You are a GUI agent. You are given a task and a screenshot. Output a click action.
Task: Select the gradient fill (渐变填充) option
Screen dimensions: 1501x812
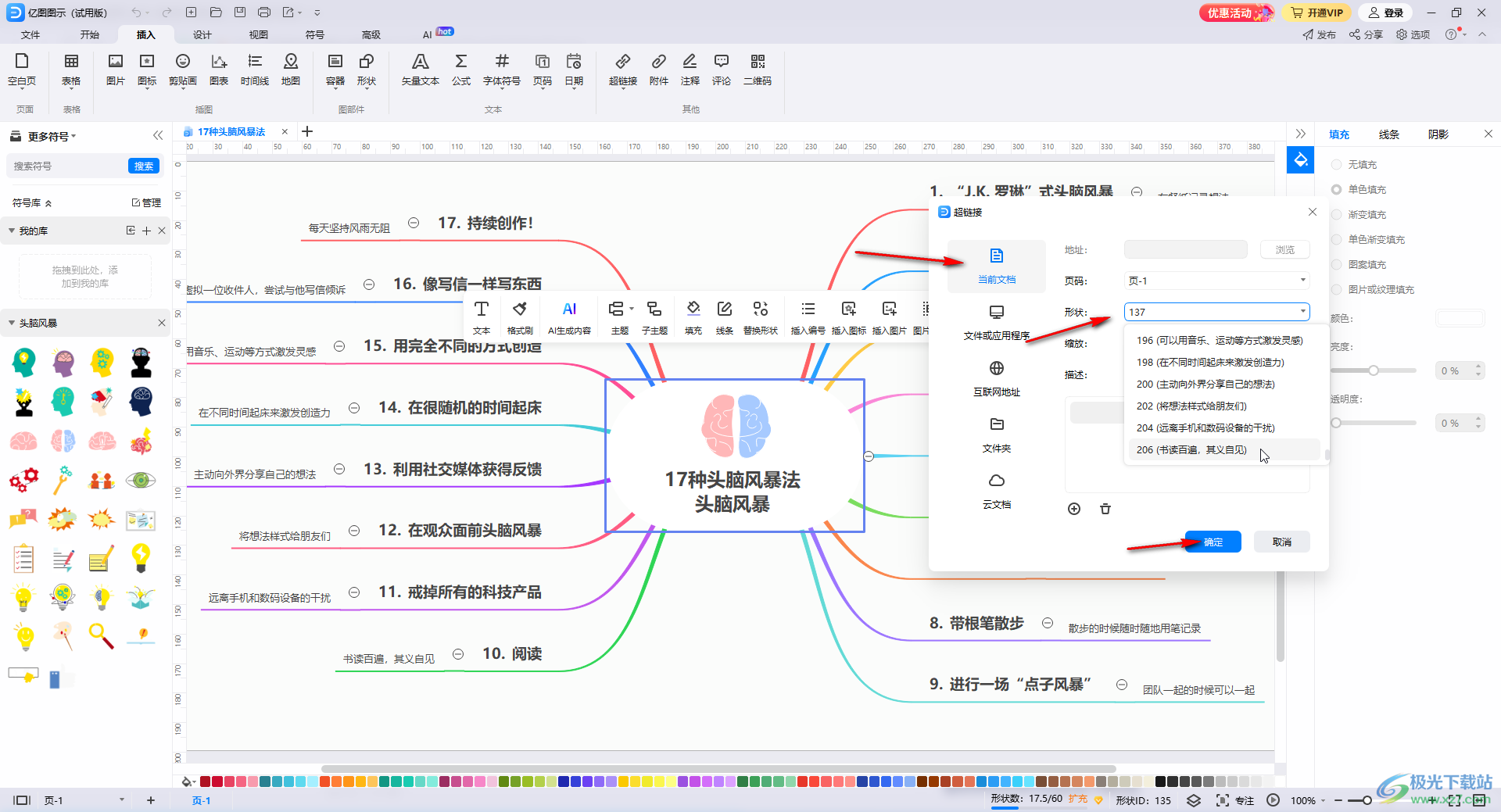coord(1359,215)
